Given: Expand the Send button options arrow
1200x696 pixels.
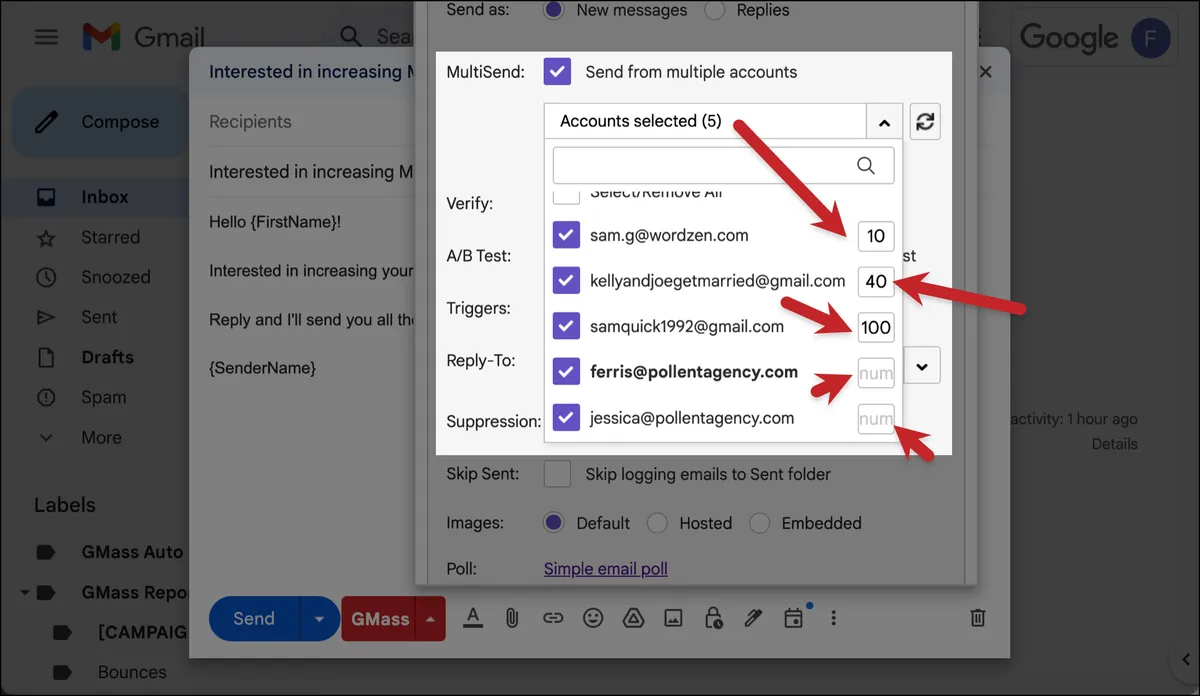Looking at the screenshot, I should coord(319,619).
